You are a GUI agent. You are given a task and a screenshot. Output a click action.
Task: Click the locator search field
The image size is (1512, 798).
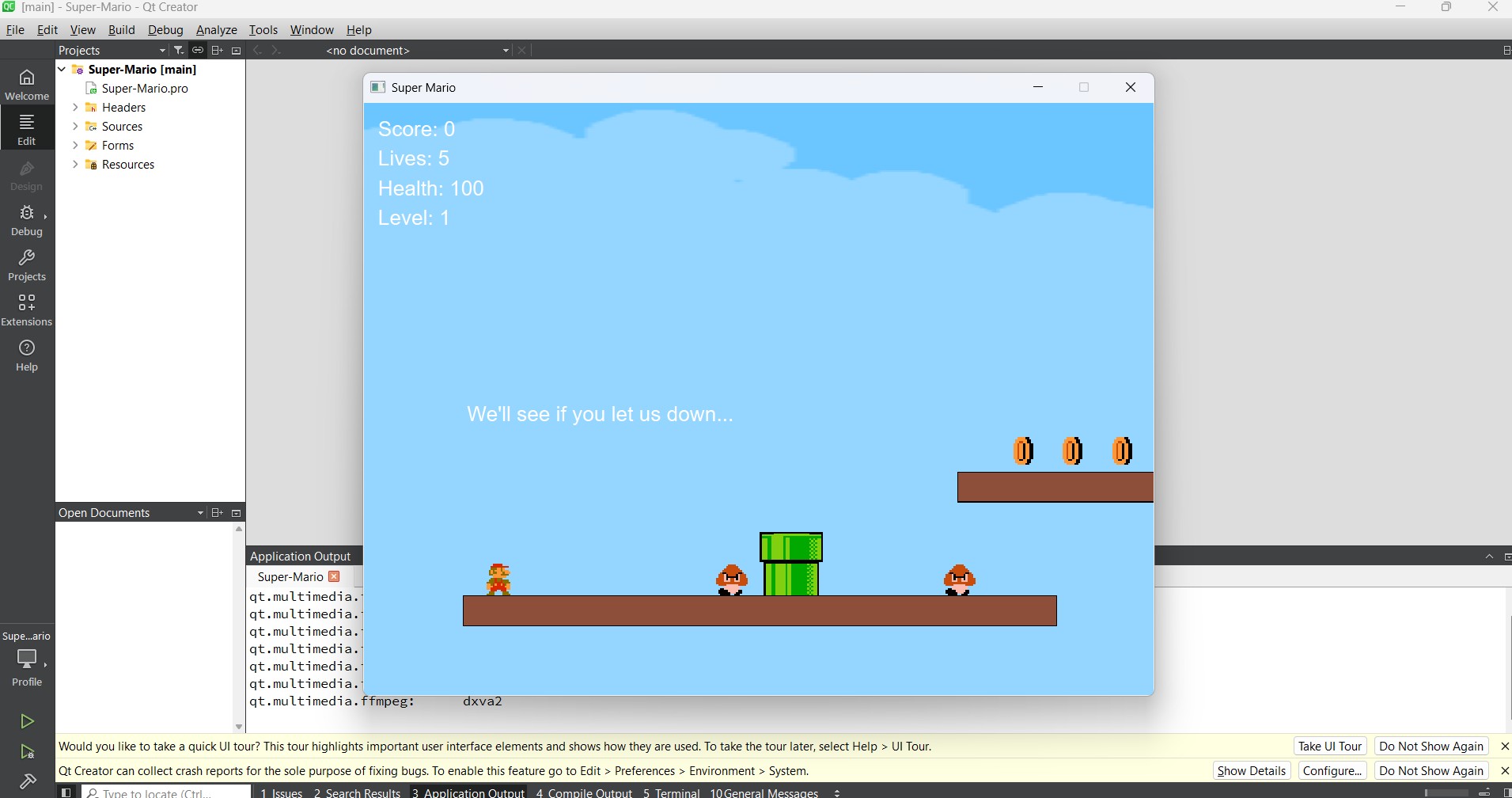(x=166, y=792)
